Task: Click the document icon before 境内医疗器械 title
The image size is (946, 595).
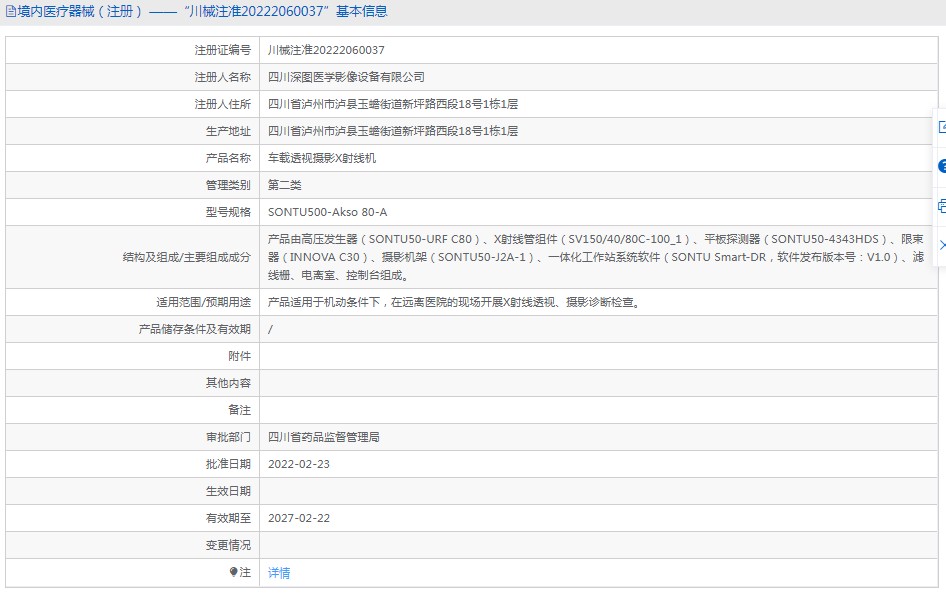Action: (11, 11)
